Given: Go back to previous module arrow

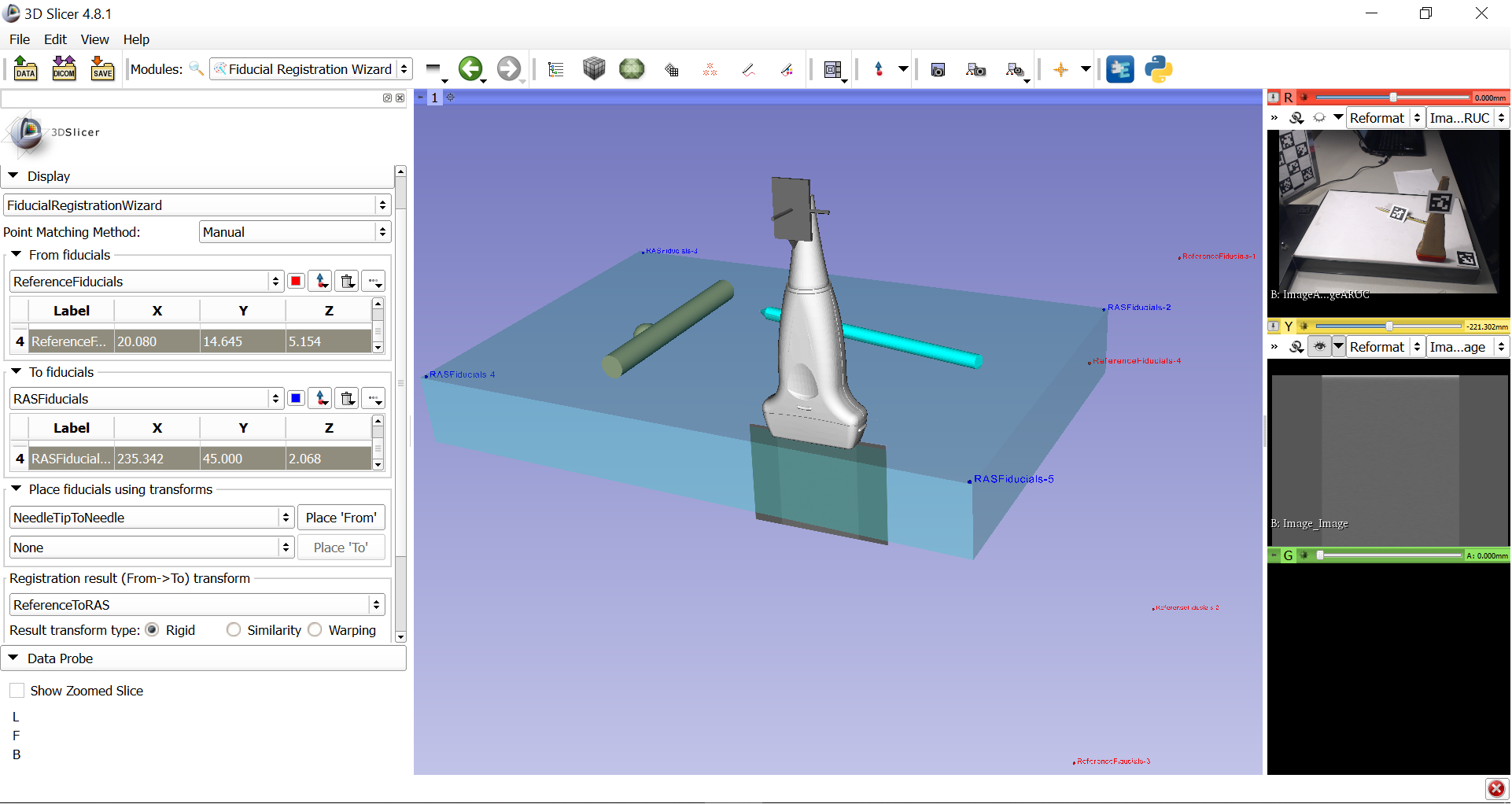Looking at the screenshot, I should click(x=470, y=69).
